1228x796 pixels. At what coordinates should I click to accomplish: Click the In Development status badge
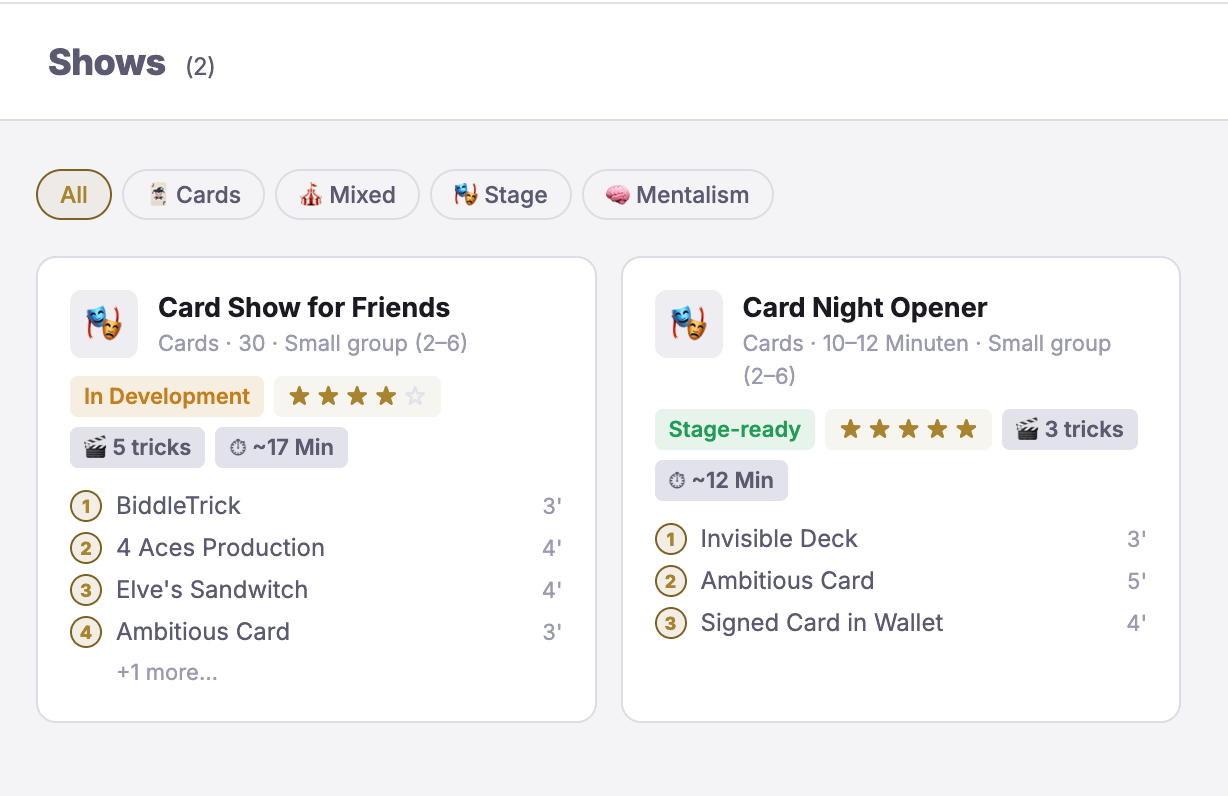[x=167, y=397]
